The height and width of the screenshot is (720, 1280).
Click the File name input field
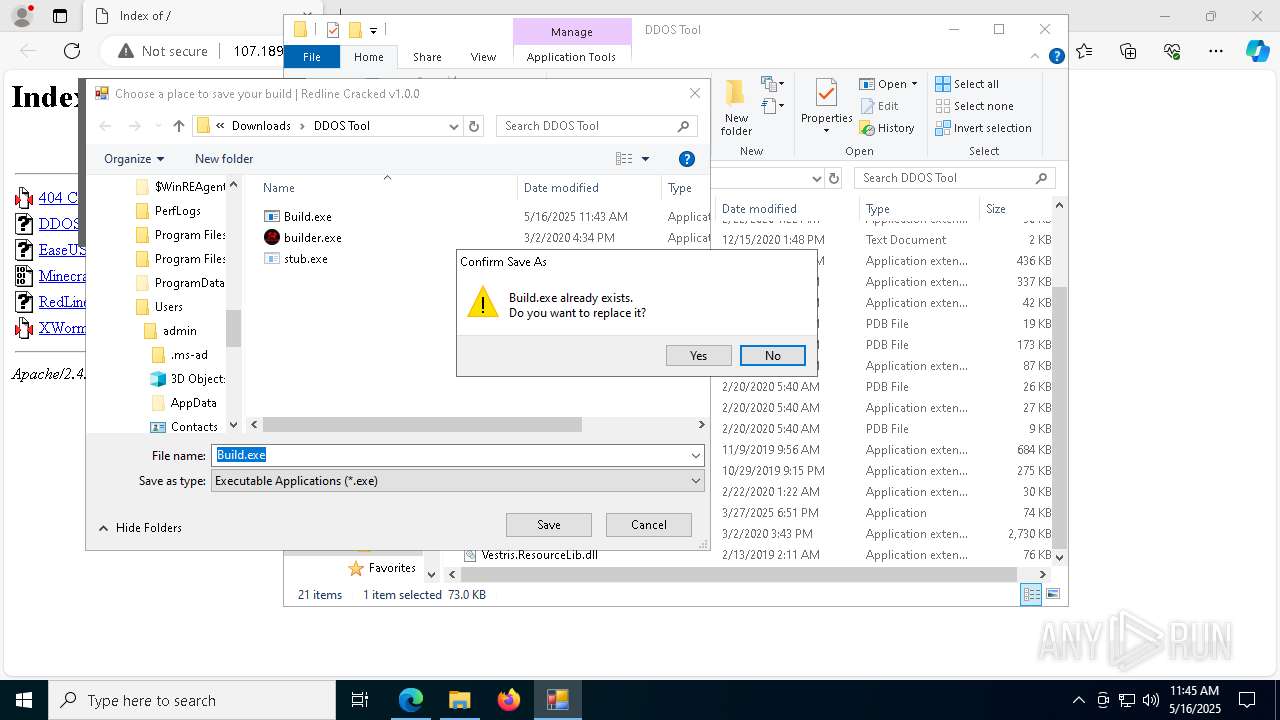pos(451,455)
